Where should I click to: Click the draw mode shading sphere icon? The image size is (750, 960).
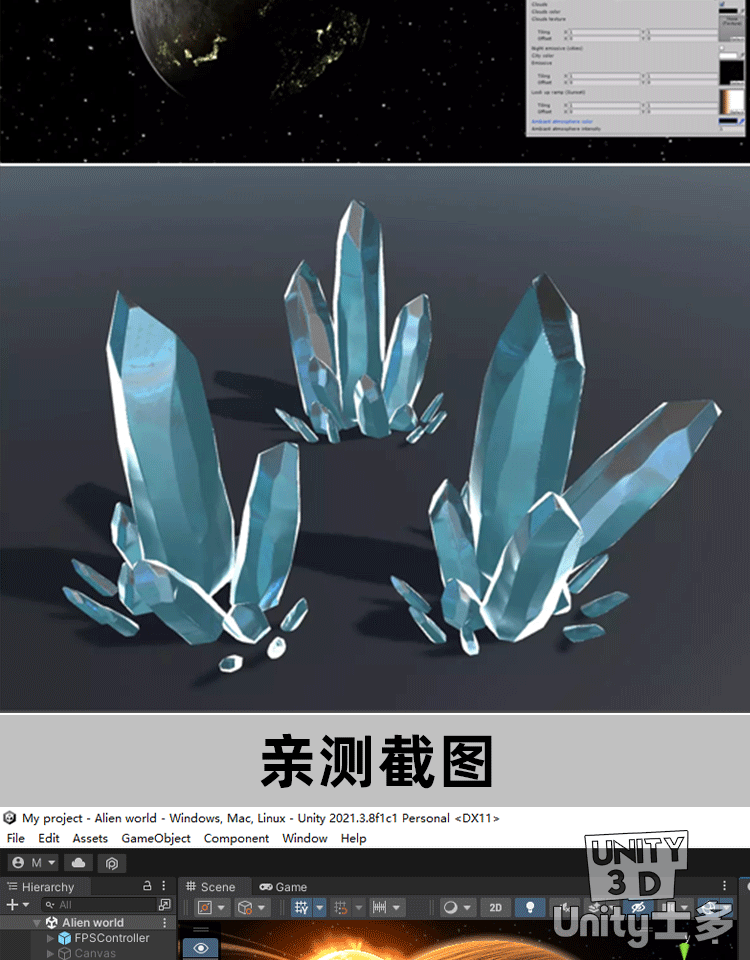click(451, 907)
